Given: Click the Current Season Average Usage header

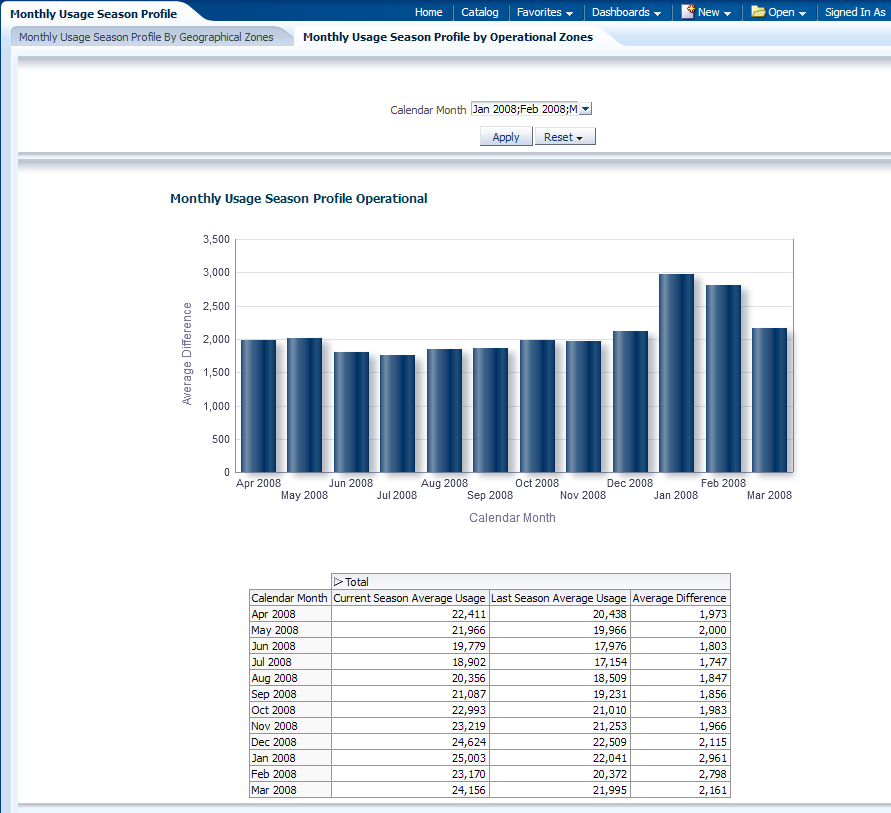Looking at the screenshot, I should (x=409, y=598).
